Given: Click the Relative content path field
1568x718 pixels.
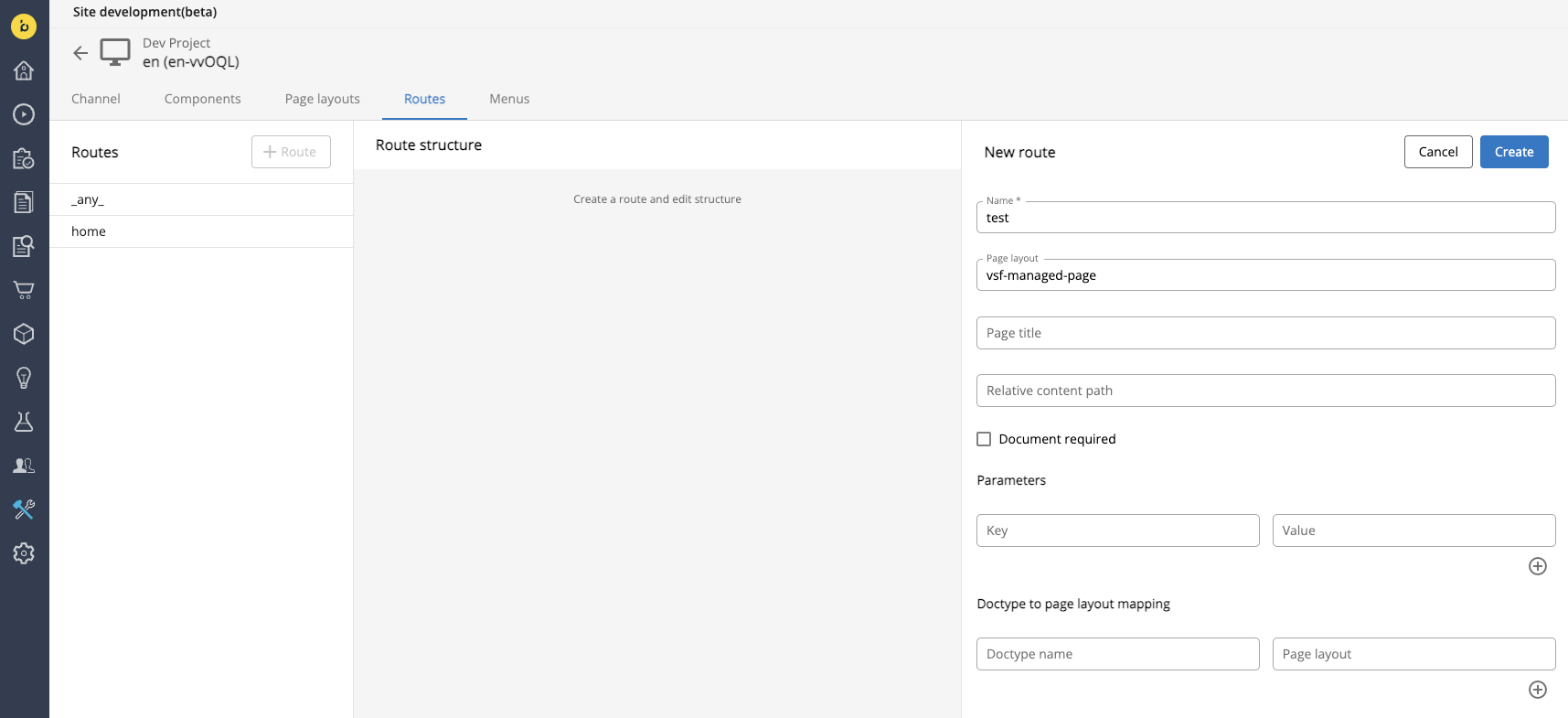Looking at the screenshot, I should pos(1264,391).
